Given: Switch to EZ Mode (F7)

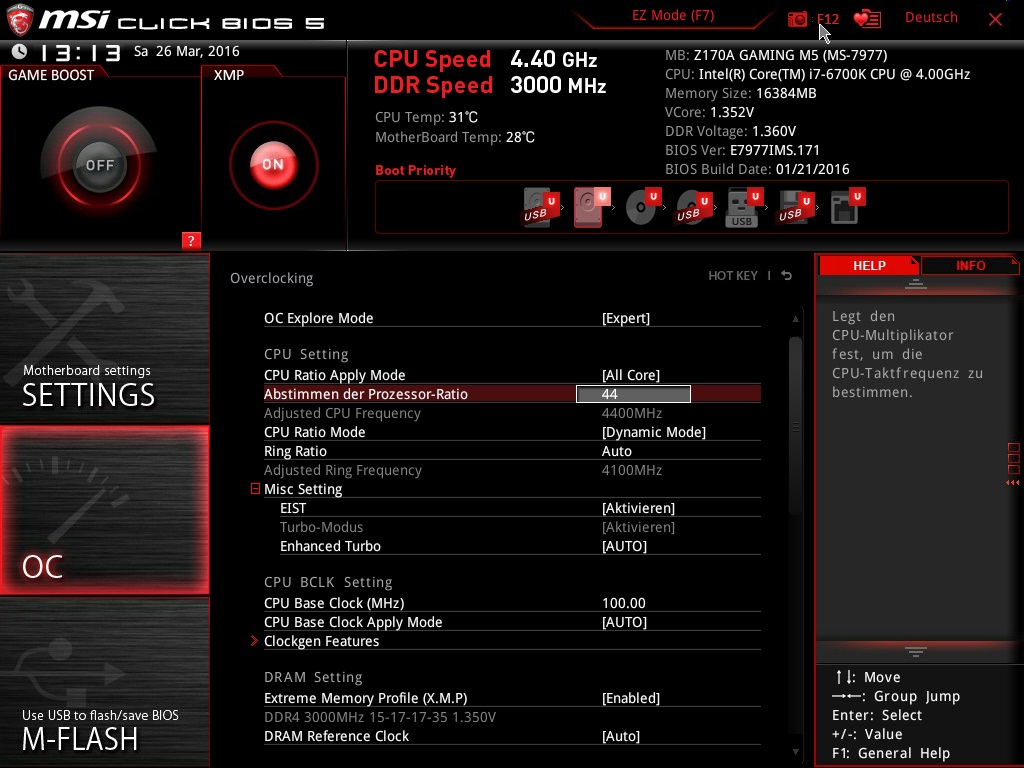Looking at the screenshot, I should click(x=673, y=16).
